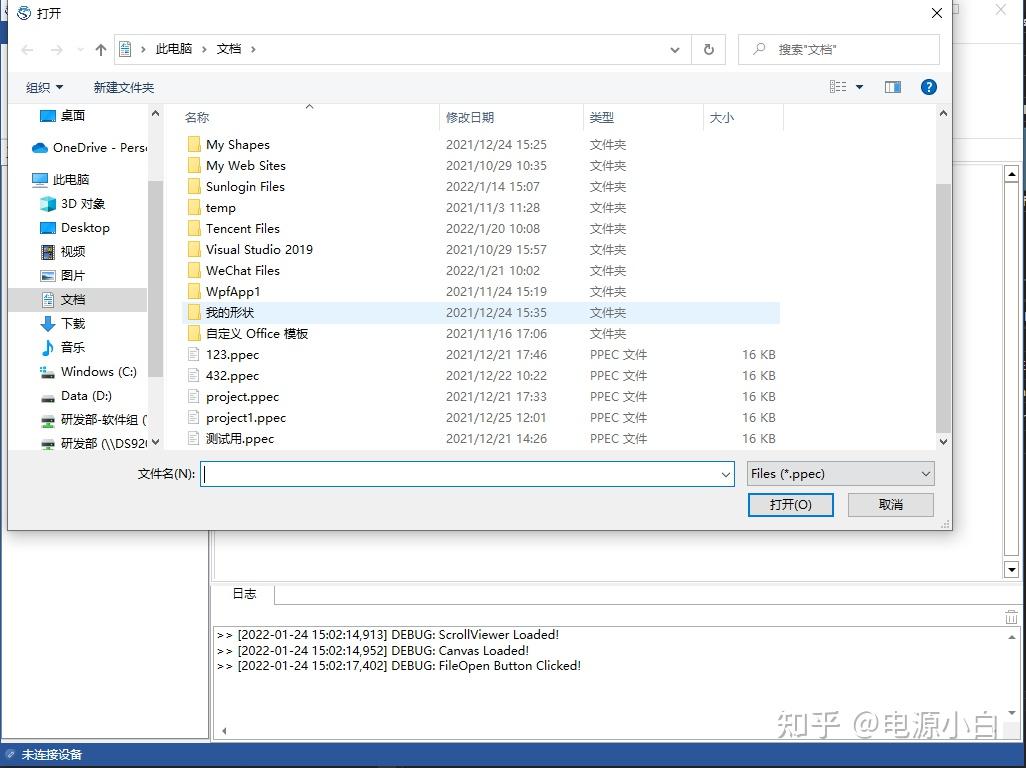This screenshot has height=768, width=1026.
Task: Click the 取消 button
Action: point(889,505)
